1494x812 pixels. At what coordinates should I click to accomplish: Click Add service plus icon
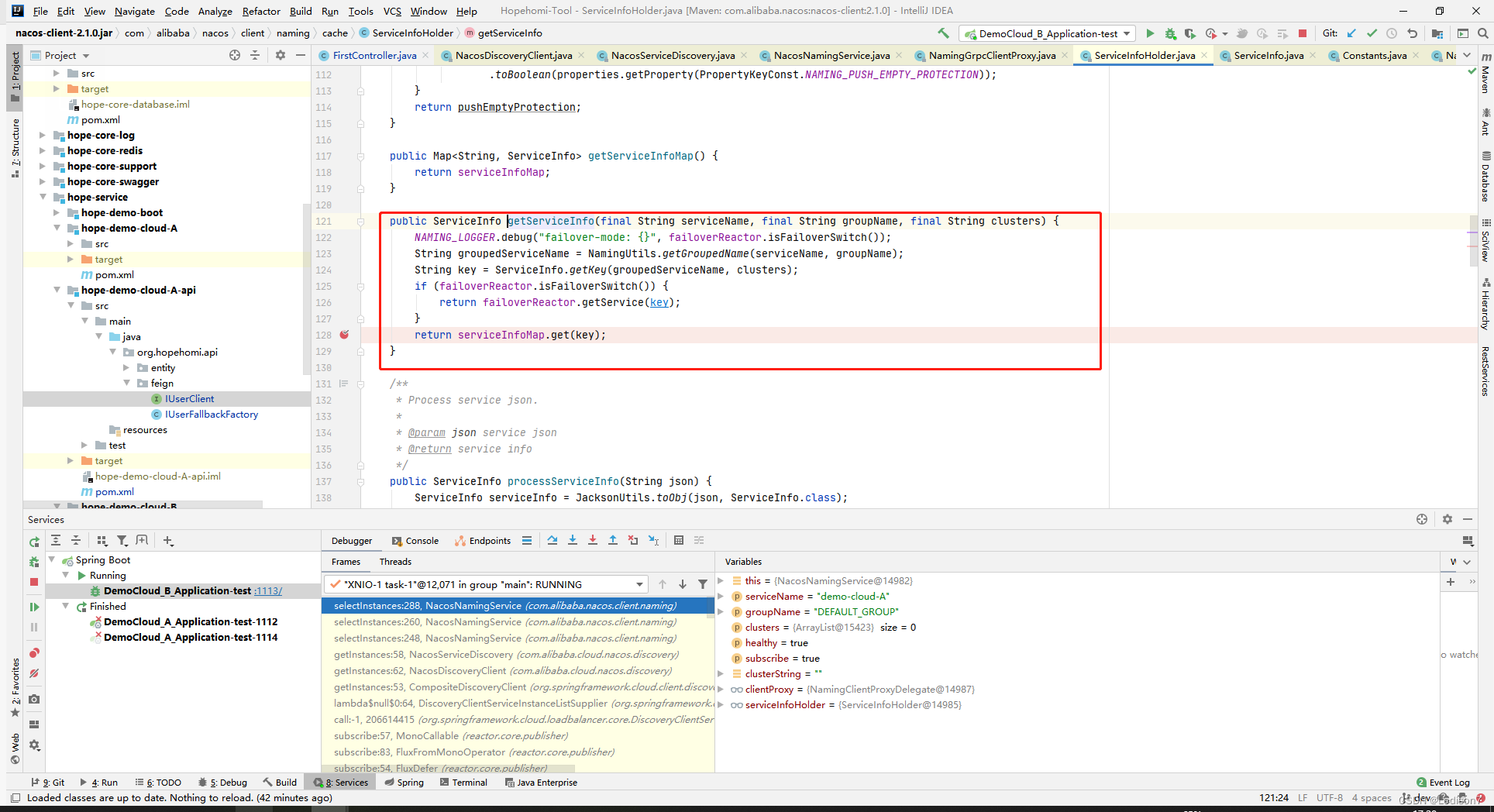click(x=168, y=540)
